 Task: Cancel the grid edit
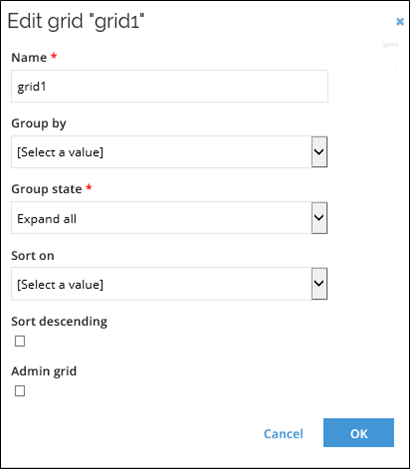coord(283,434)
